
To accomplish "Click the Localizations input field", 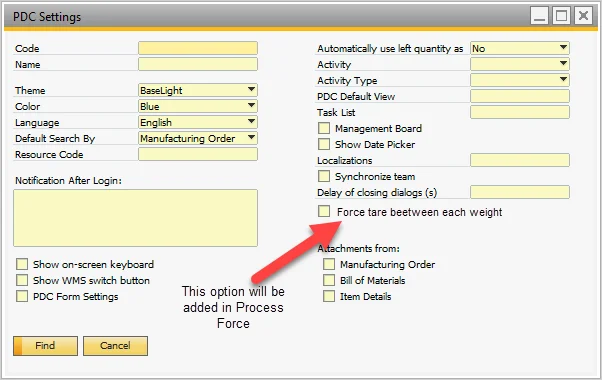I will click(x=520, y=160).
